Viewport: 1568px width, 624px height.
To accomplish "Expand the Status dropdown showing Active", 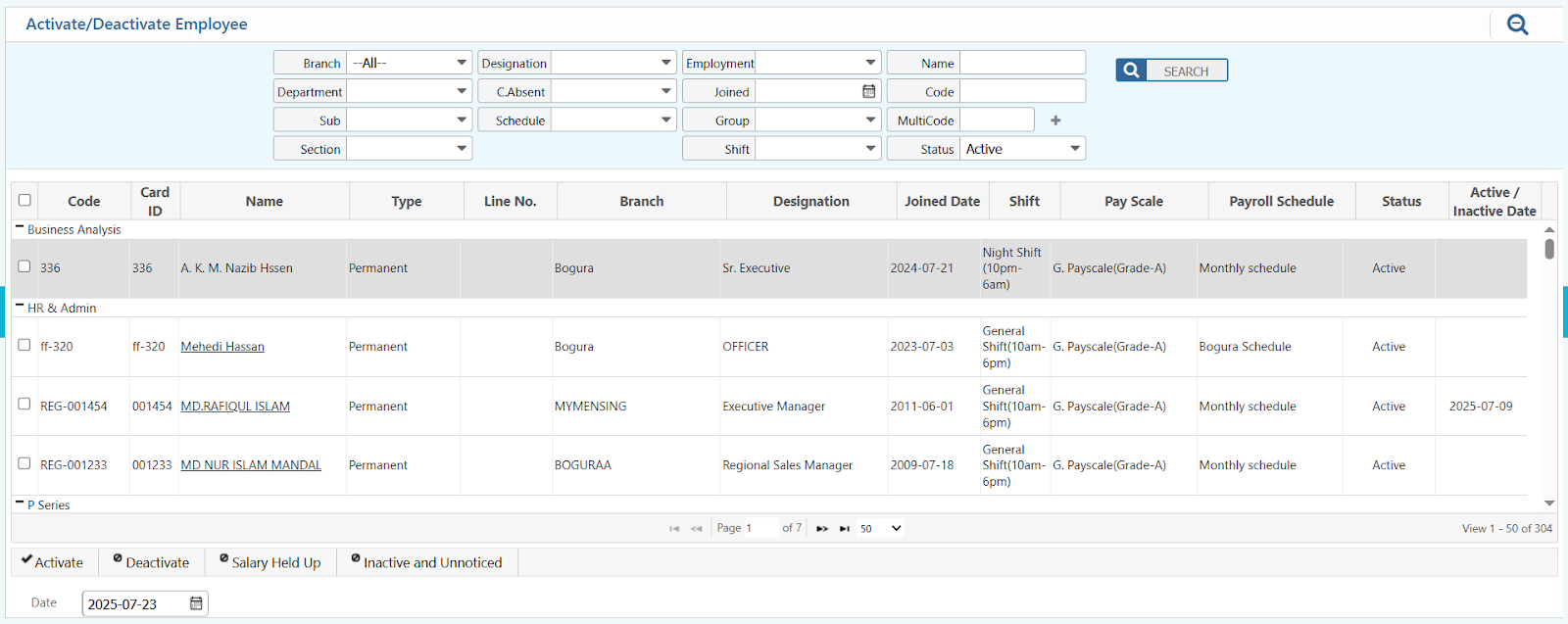I will (1022, 149).
